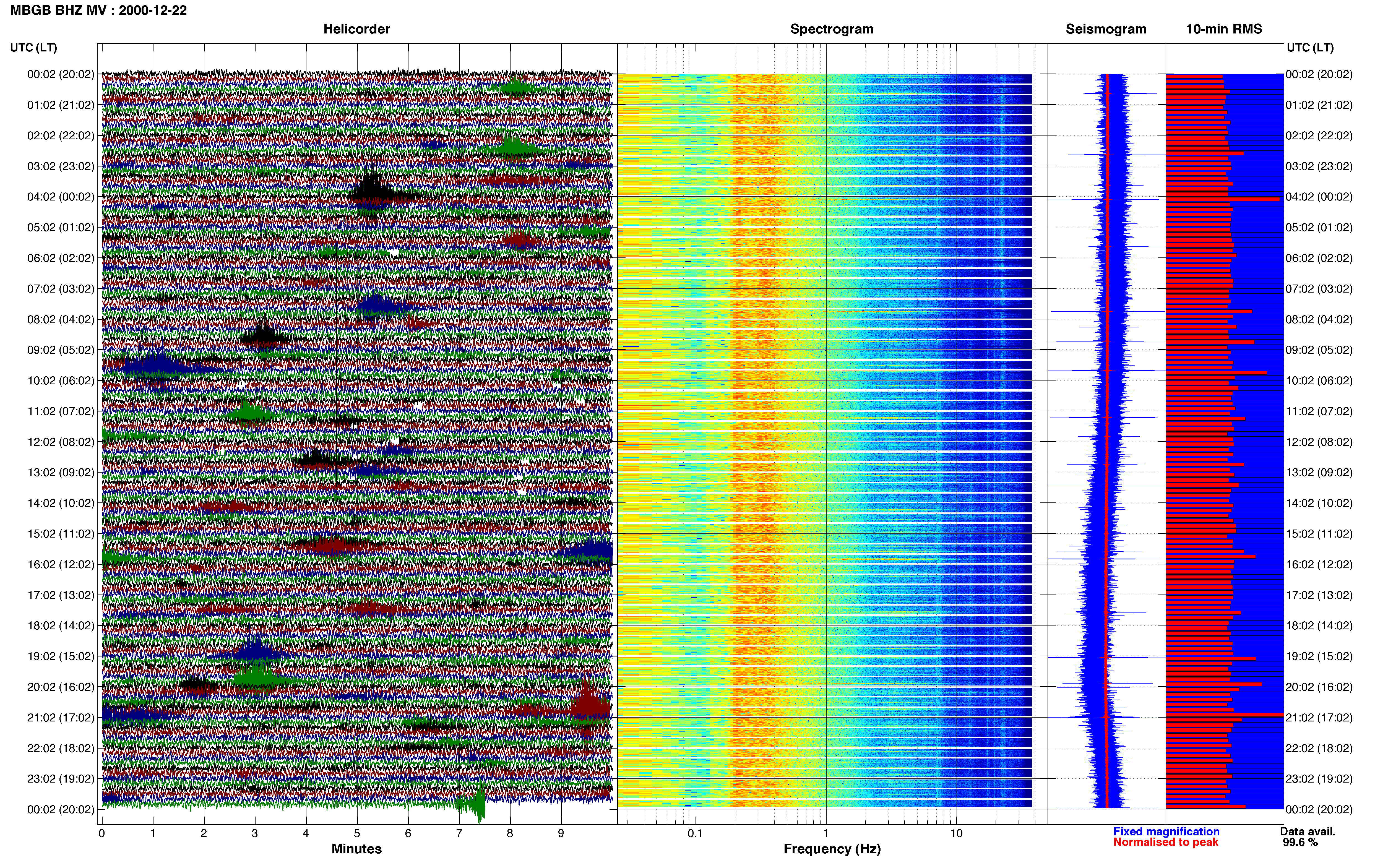
Task: Click left time label 17:02 (13:02)
Action: 61,595
